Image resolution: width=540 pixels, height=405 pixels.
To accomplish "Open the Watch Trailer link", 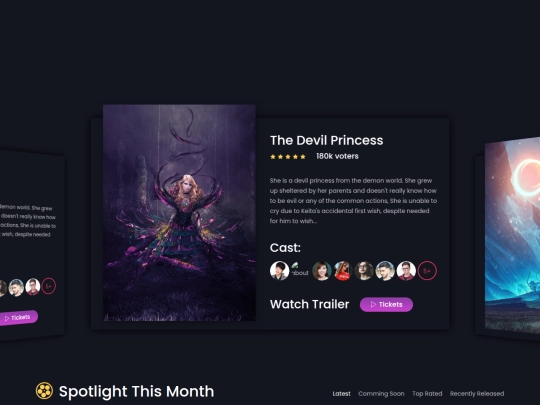I will point(309,304).
